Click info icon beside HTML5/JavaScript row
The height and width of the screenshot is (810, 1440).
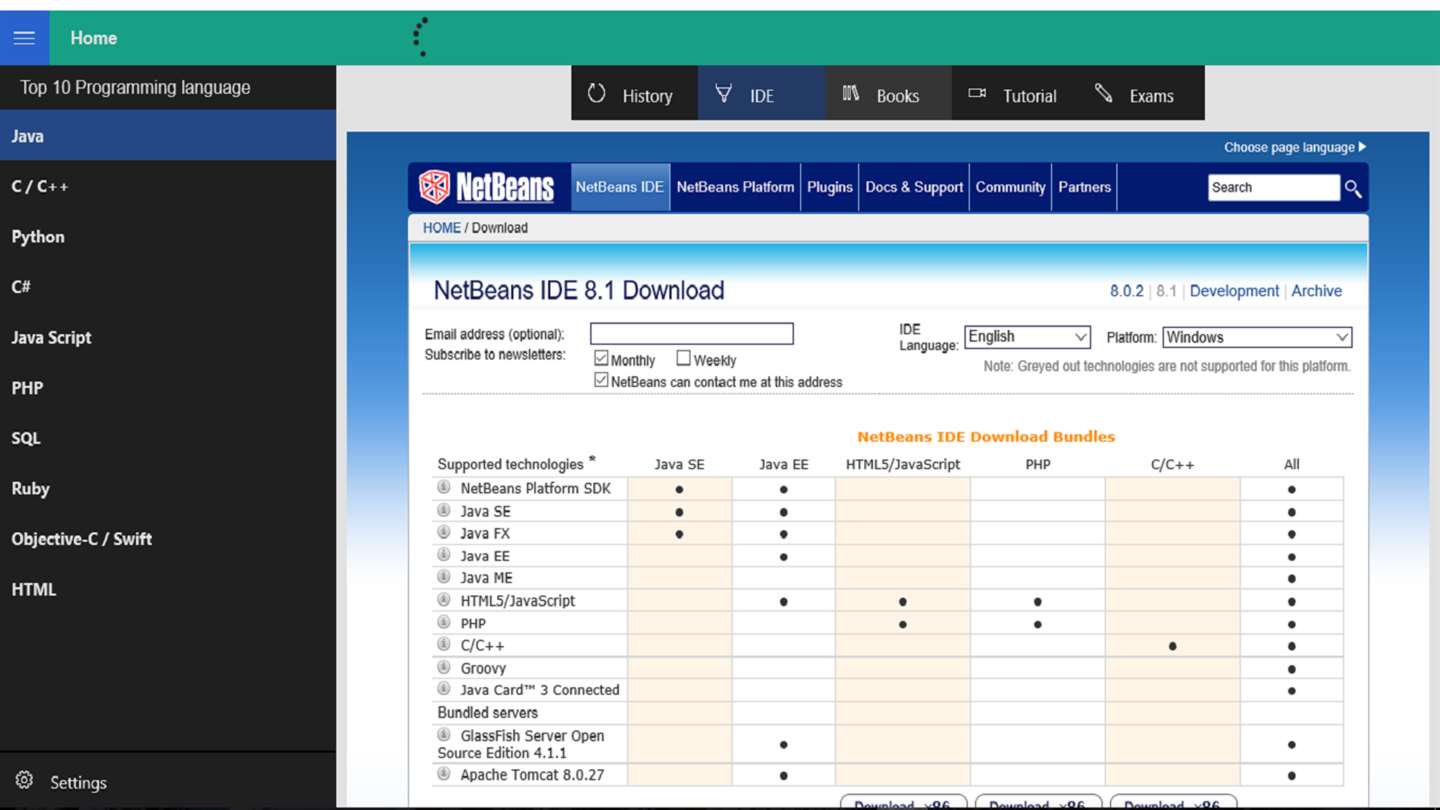tap(444, 600)
